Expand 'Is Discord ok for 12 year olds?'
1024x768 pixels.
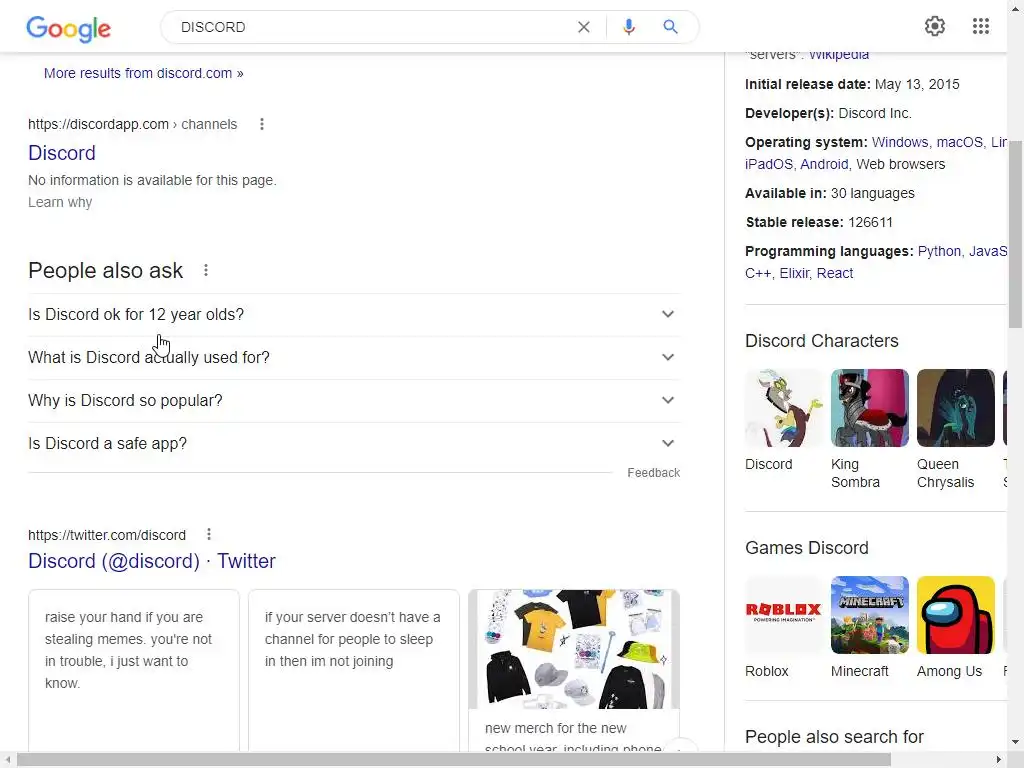[354, 315]
